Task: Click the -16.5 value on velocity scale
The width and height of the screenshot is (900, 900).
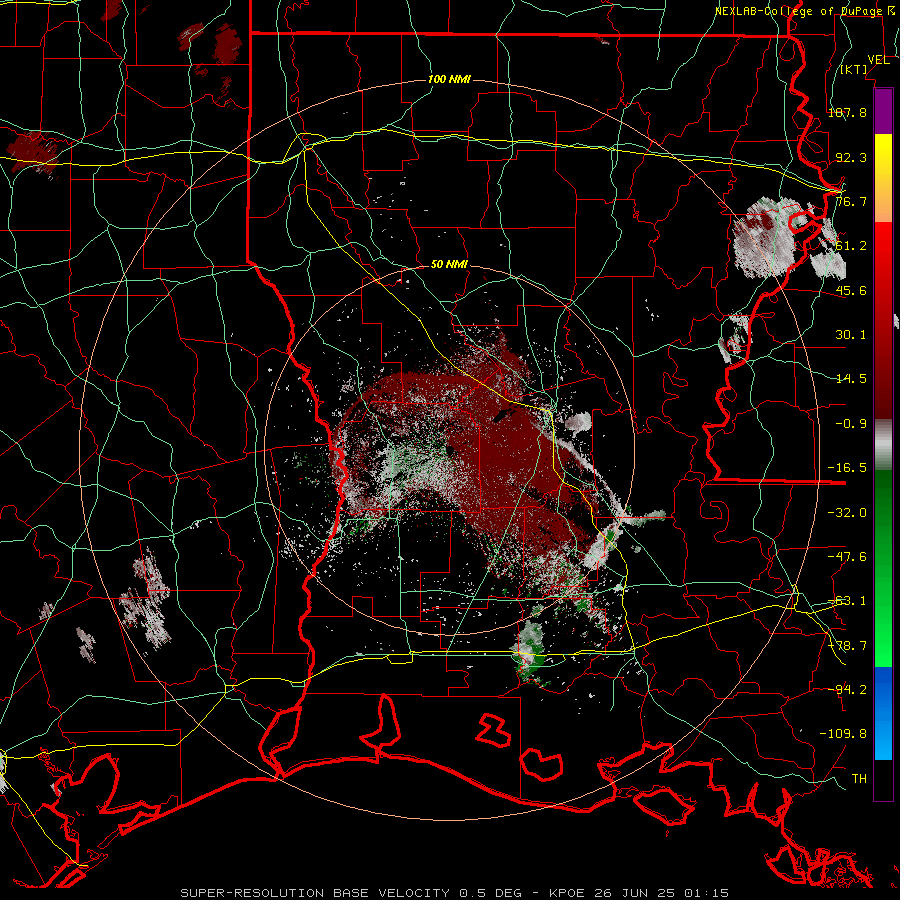Action: tap(847, 468)
